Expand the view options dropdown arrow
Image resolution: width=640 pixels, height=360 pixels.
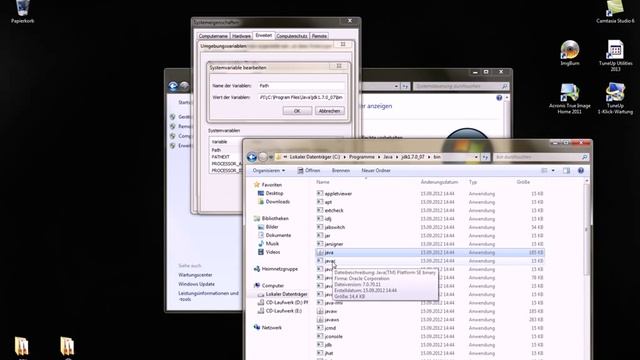pos(553,171)
